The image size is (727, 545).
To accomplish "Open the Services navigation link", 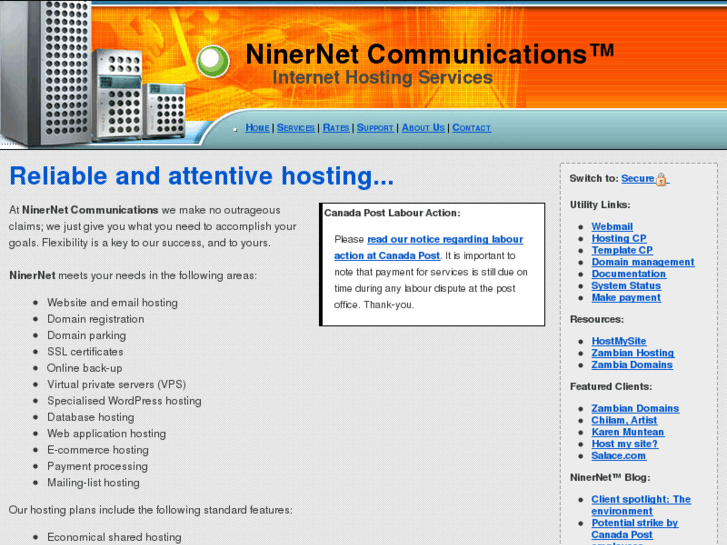I will [x=296, y=128].
